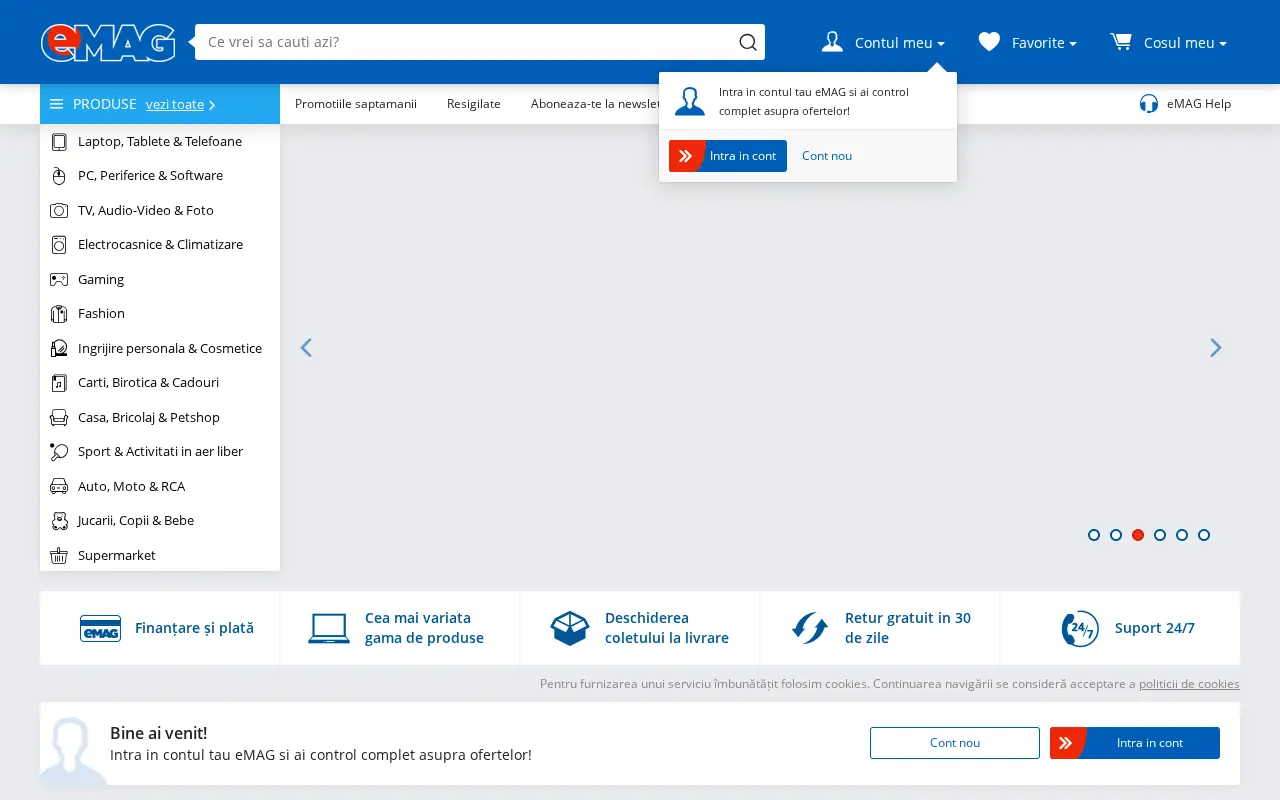Click the PC, Periferice mouse icon
The height and width of the screenshot is (800, 1280).
point(59,176)
